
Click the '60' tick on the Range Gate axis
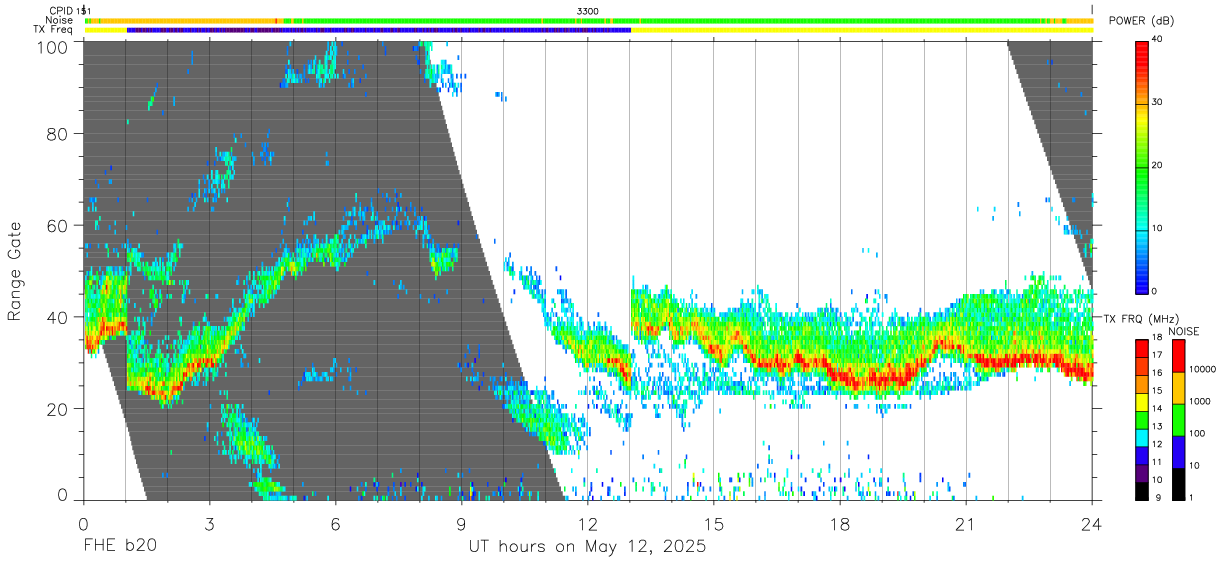pos(58,225)
